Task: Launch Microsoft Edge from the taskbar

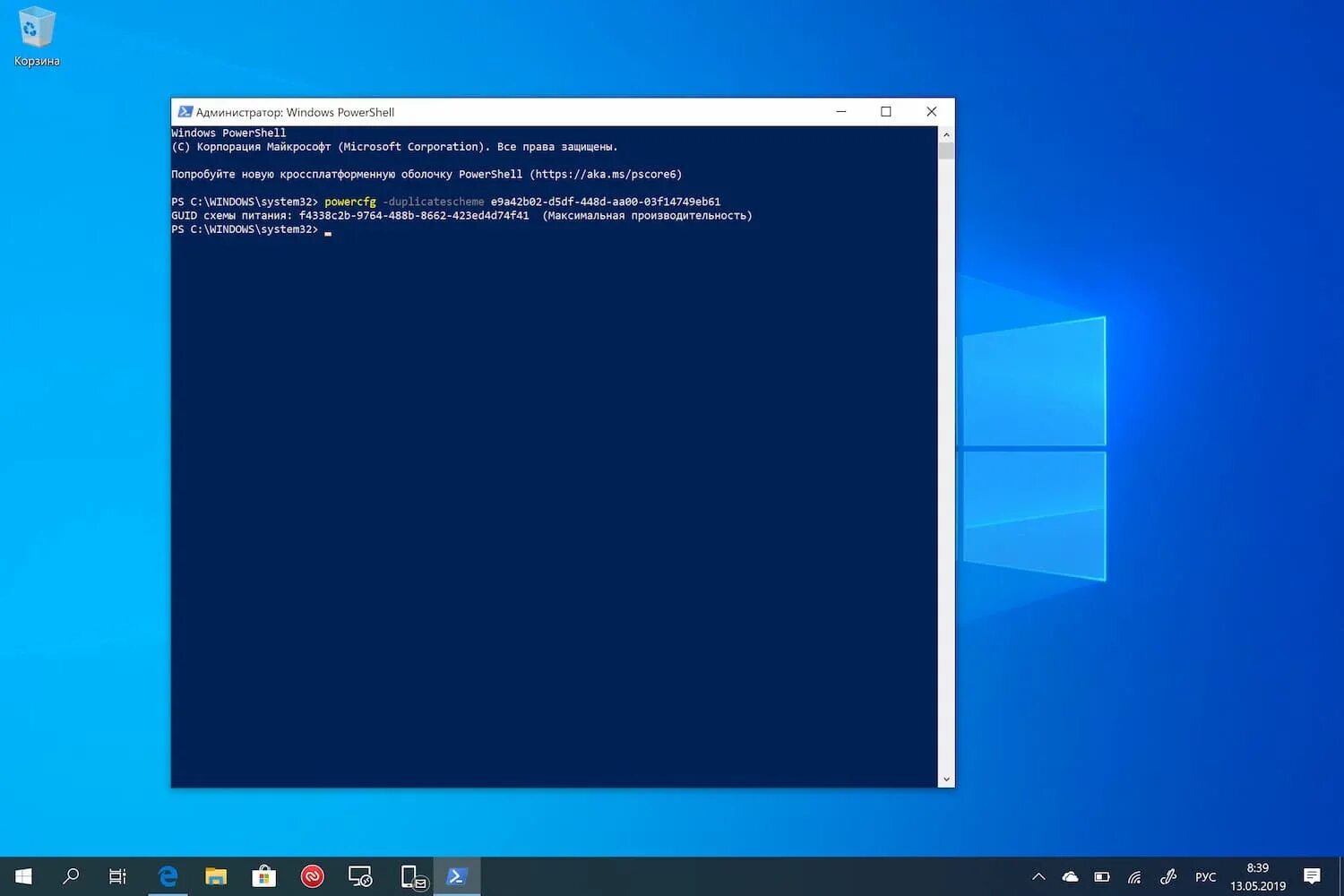Action: [168, 876]
